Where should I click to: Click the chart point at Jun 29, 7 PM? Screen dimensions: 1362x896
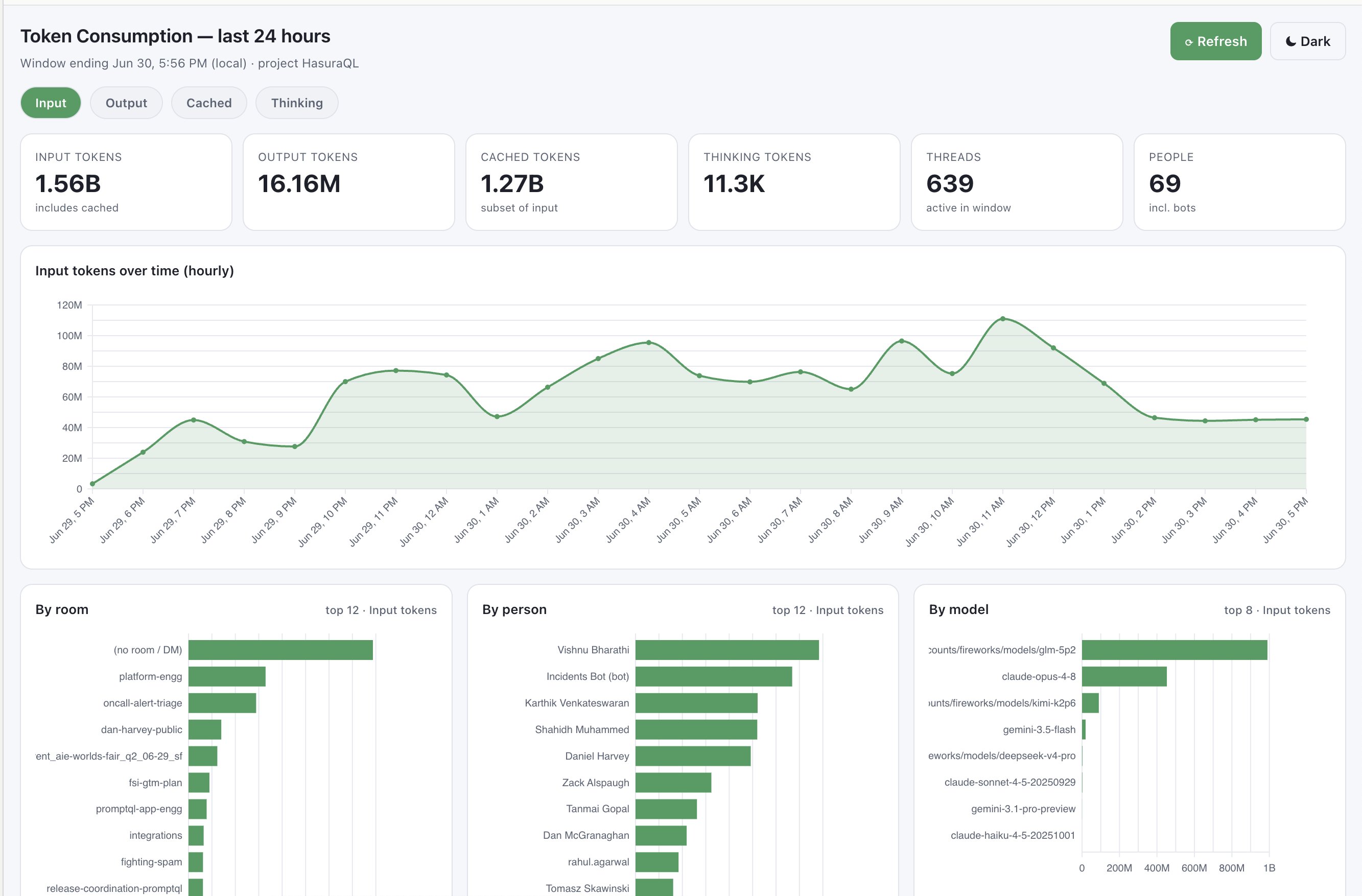194,420
